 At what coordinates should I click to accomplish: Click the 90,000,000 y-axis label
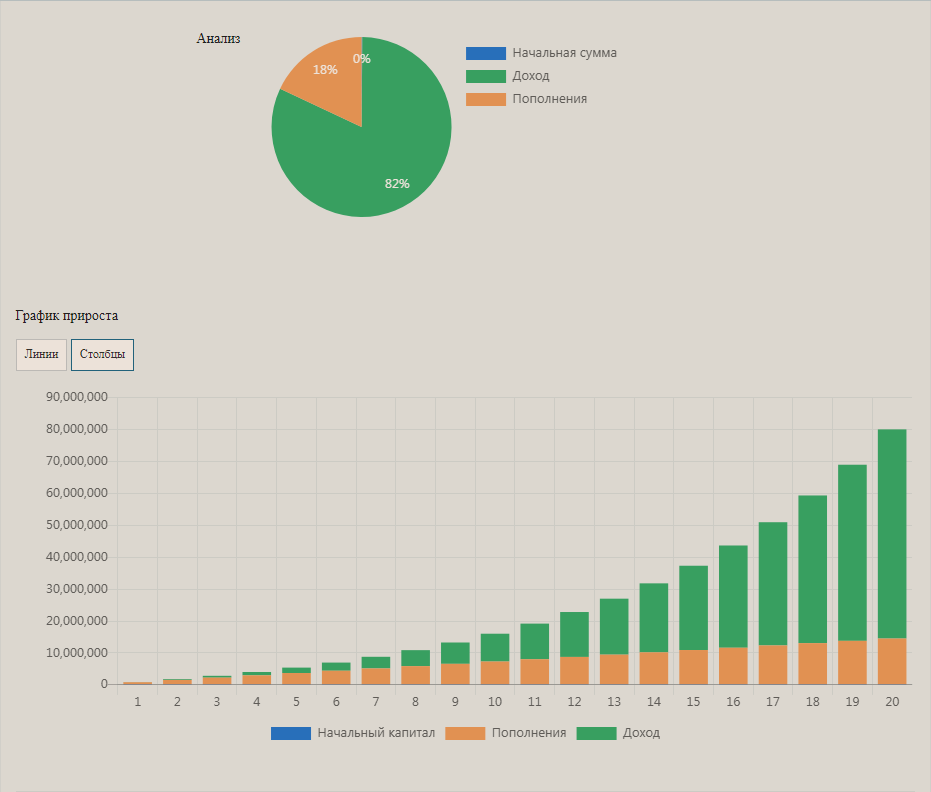tap(77, 397)
